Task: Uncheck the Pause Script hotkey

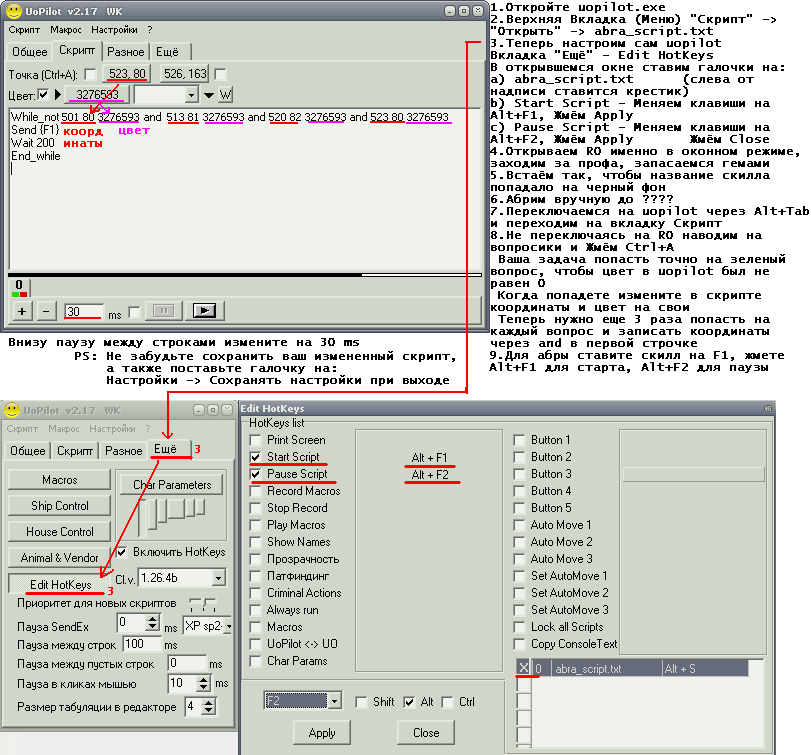Action: click(x=255, y=474)
